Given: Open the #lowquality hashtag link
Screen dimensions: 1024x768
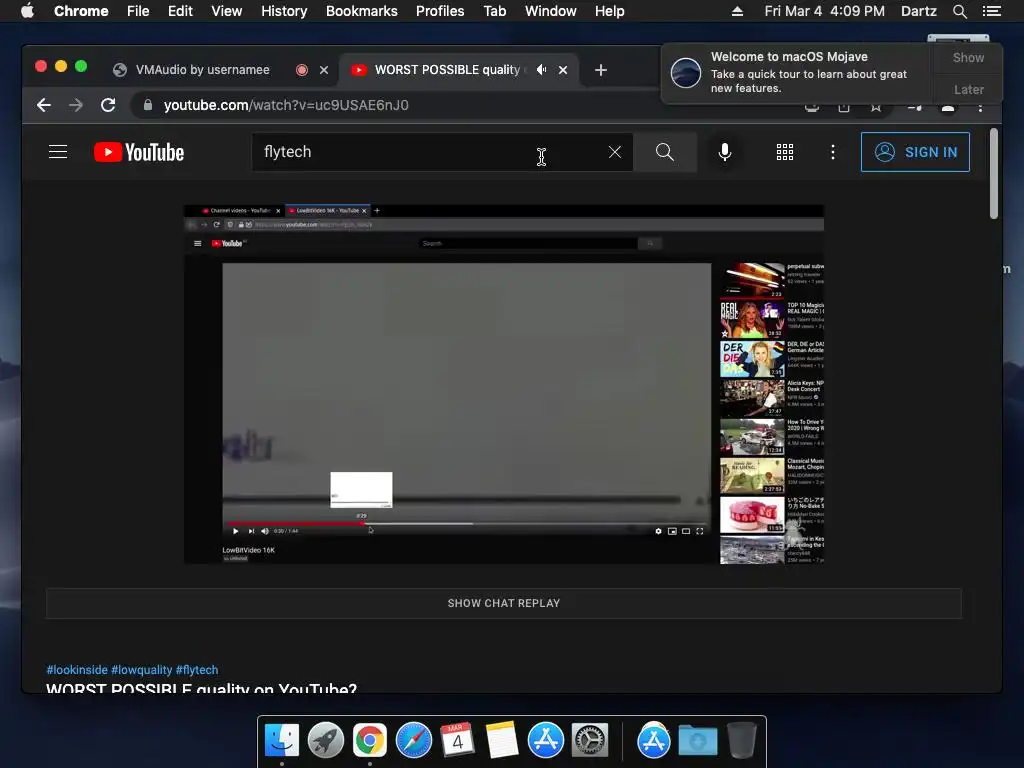Looking at the screenshot, I should coord(142,670).
